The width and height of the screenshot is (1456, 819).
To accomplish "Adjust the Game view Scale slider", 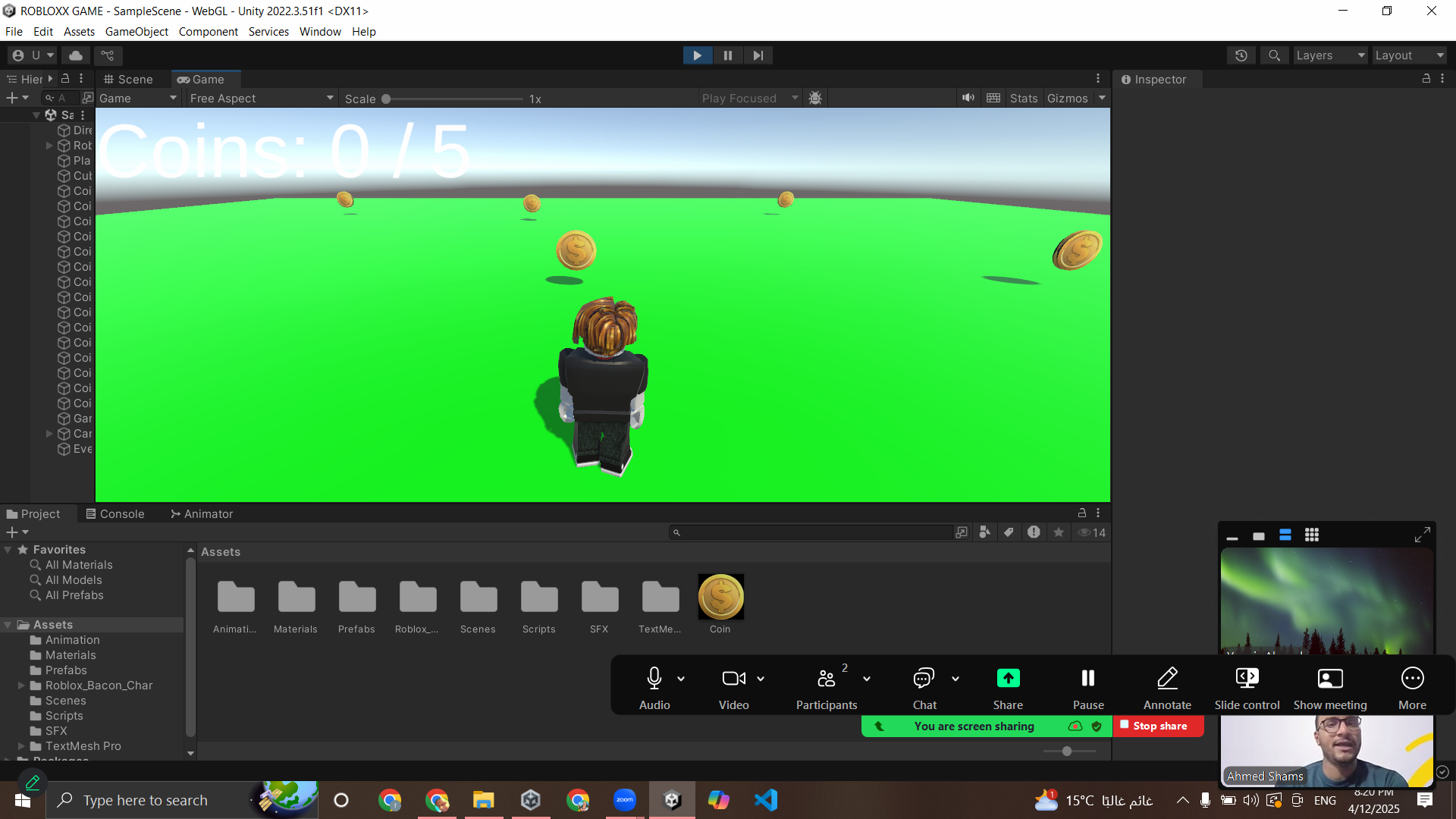I will pos(386,99).
